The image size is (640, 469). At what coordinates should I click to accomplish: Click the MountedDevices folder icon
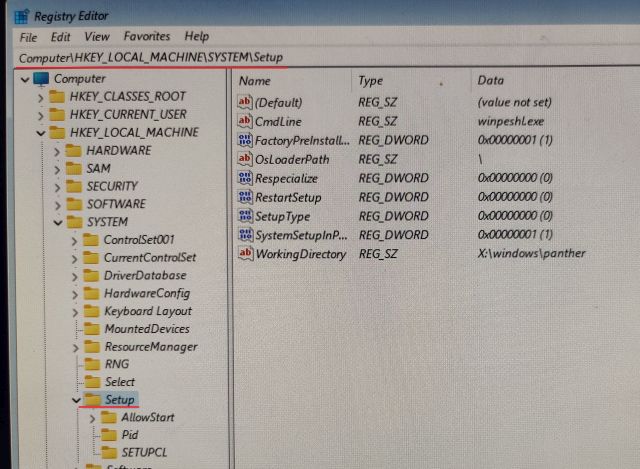click(x=92, y=329)
